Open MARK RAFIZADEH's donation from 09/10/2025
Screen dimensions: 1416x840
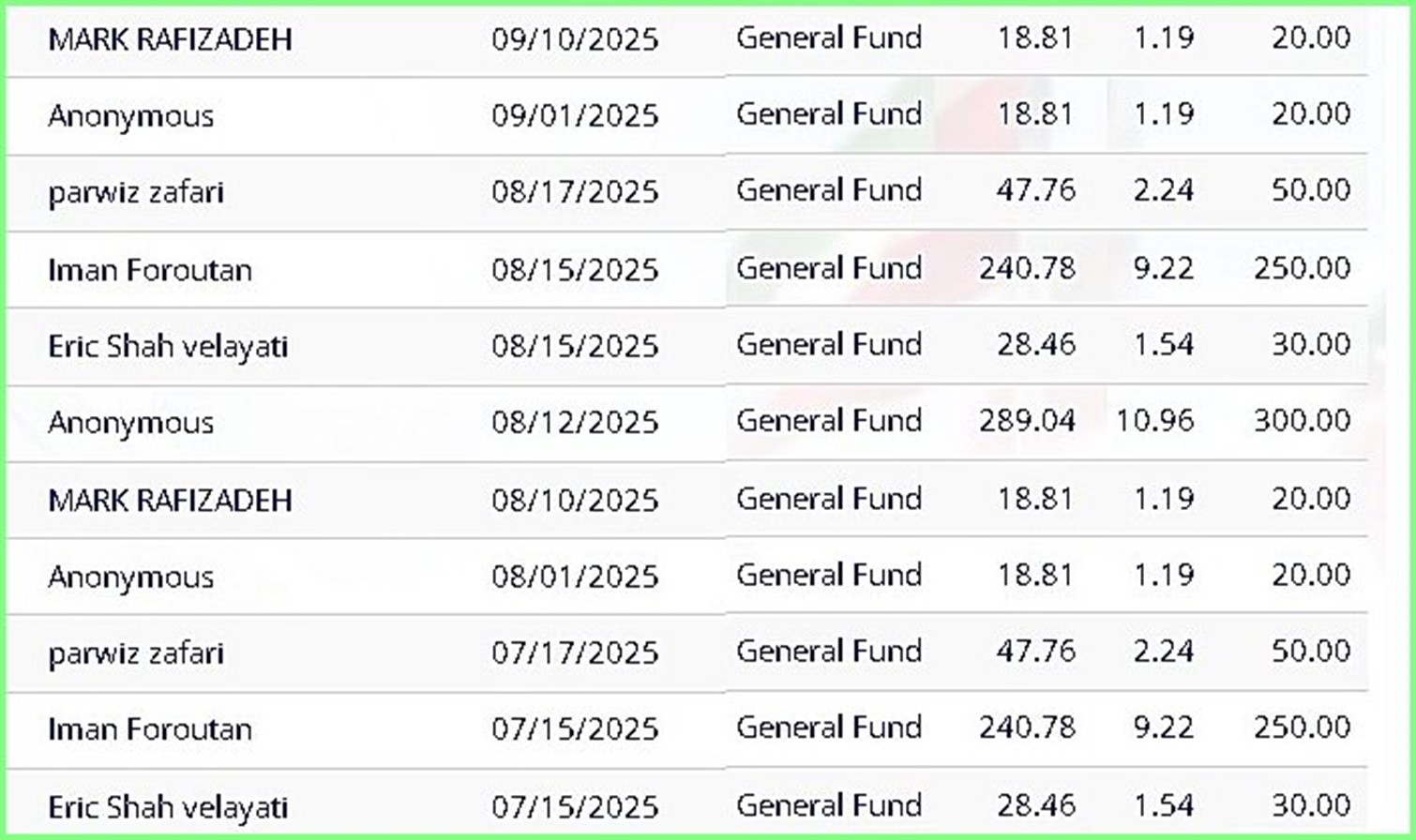pos(170,39)
